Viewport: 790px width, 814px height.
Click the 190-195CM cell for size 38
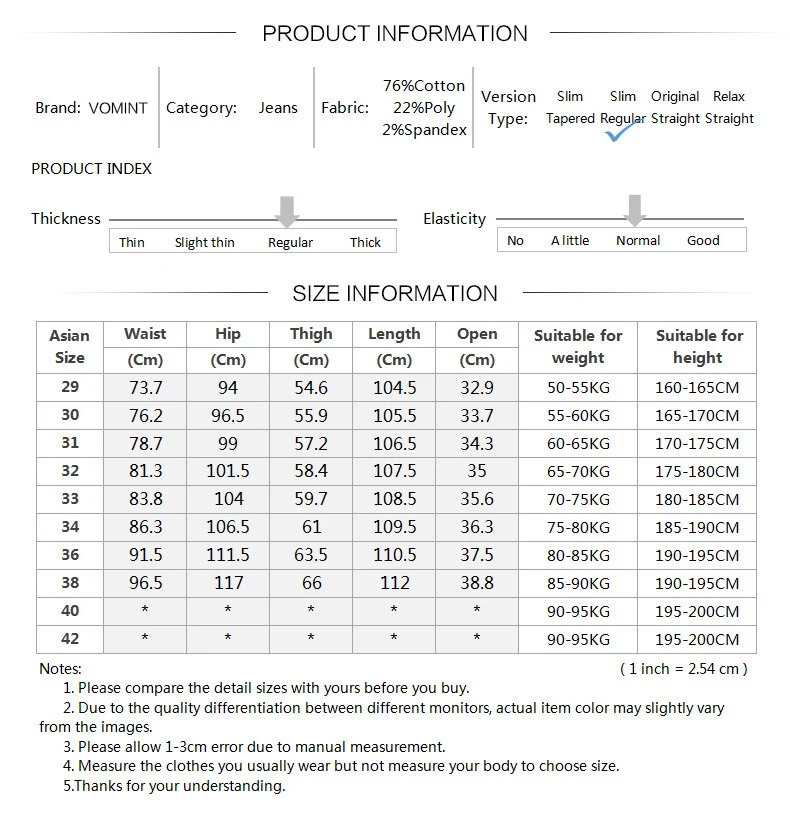click(x=697, y=584)
